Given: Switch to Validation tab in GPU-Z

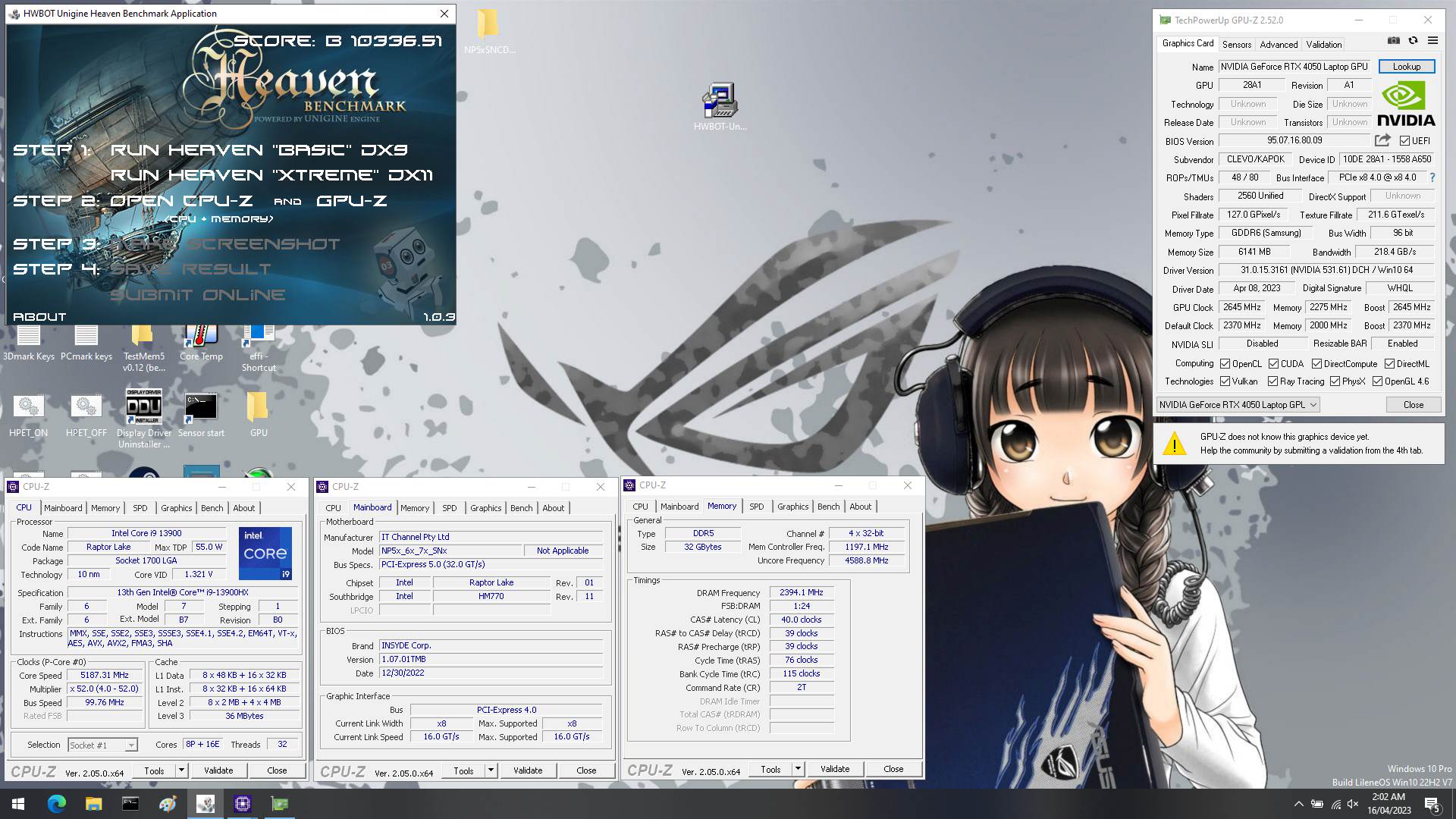Looking at the screenshot, I should click(1324, 44).
